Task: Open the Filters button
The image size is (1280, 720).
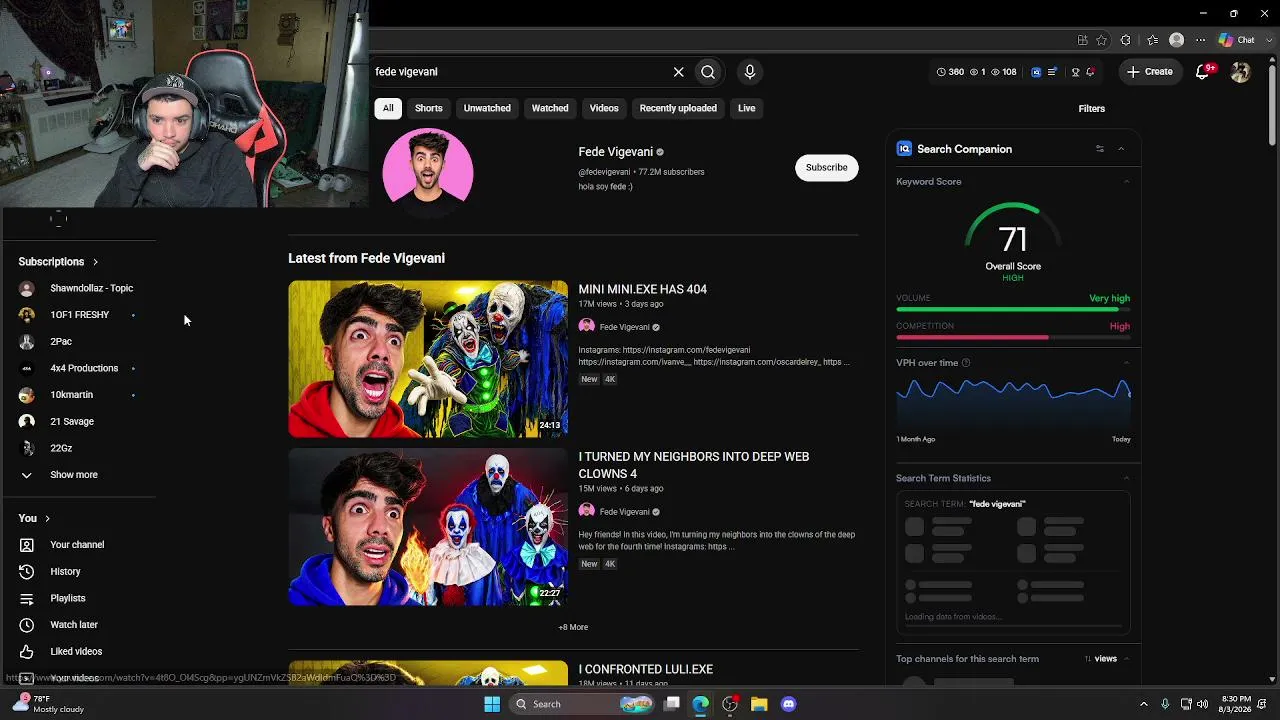Action: pyautogui.click(x=1091, y=108)
